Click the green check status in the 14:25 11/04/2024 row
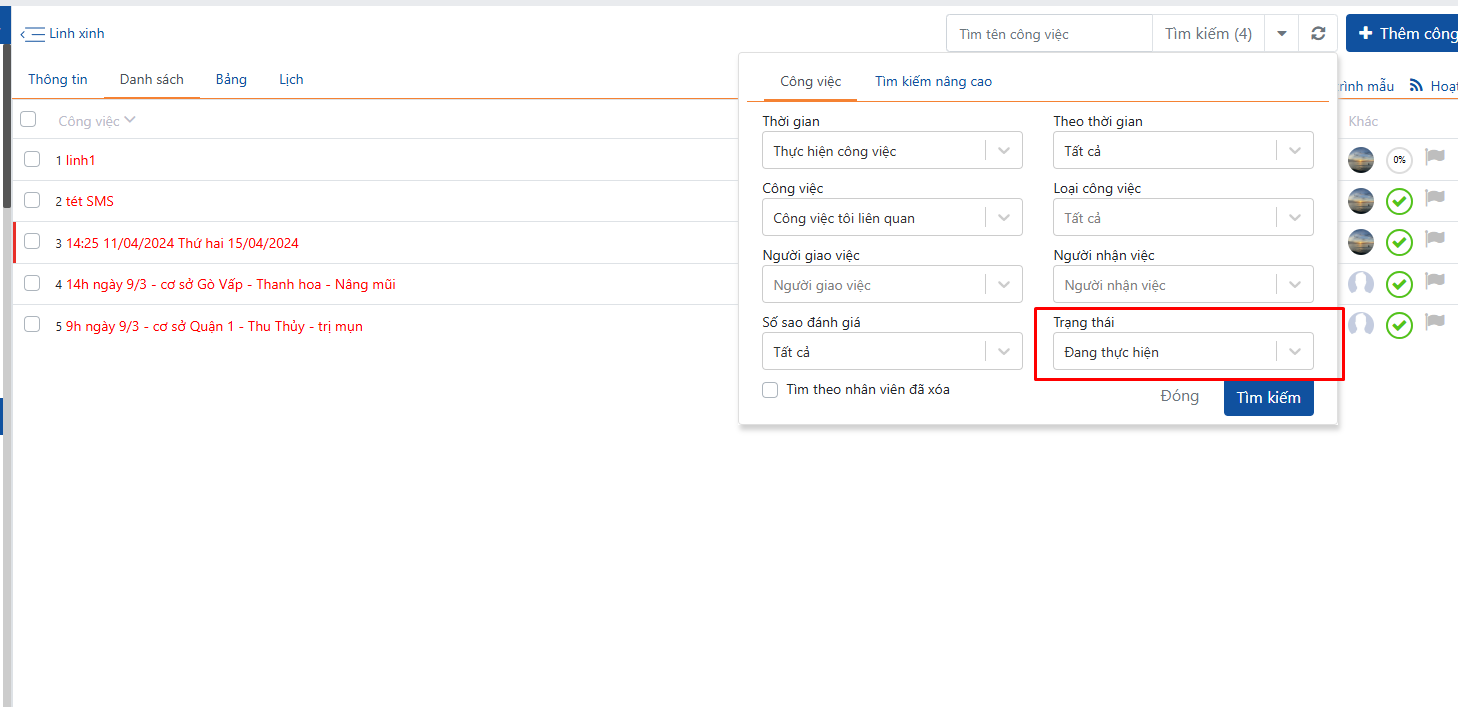 coord(1399,243)
